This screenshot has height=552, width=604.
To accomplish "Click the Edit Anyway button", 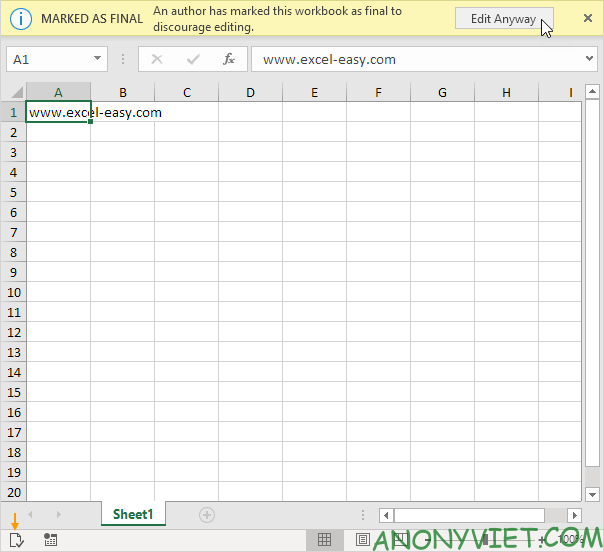I will [x=503, y=19].
